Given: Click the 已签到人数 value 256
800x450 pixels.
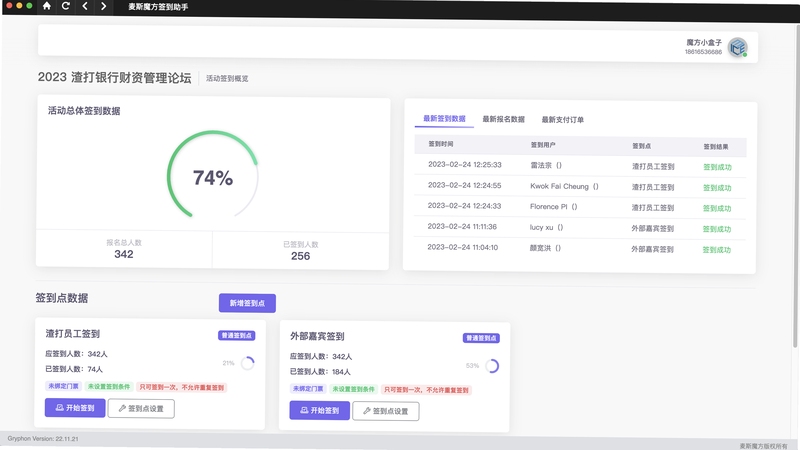Looking at the screenshot, I should (x=301, y=256).
